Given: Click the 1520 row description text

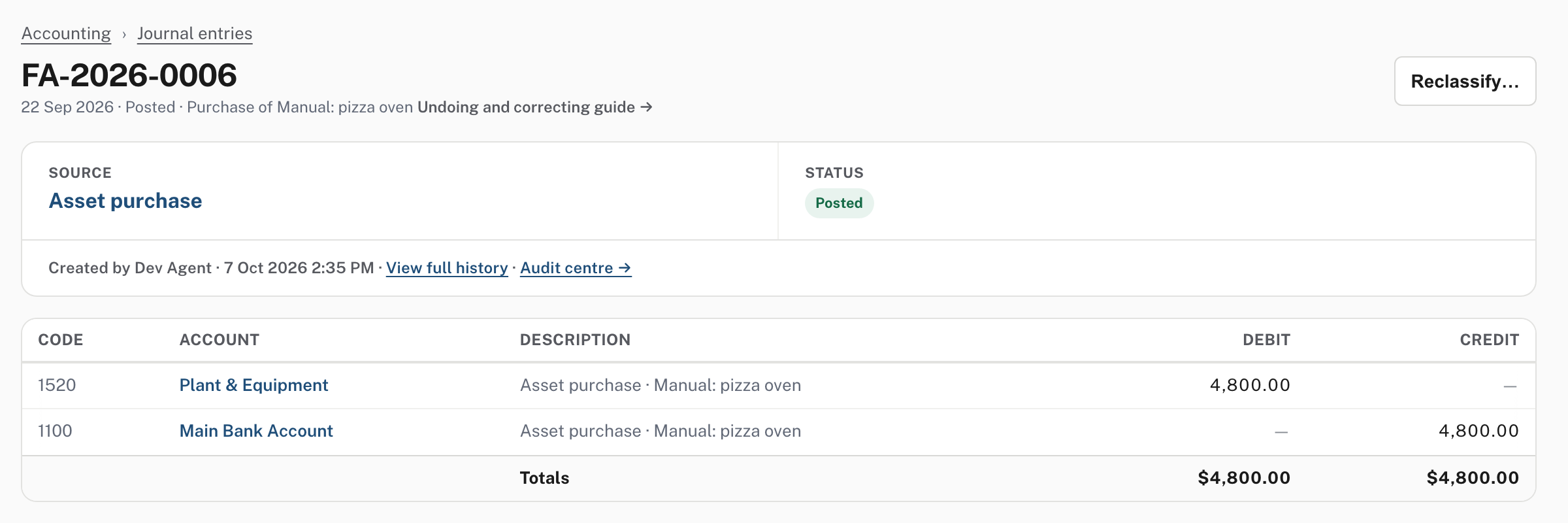Looking at the screenshot, I should (x=661, y=385).
